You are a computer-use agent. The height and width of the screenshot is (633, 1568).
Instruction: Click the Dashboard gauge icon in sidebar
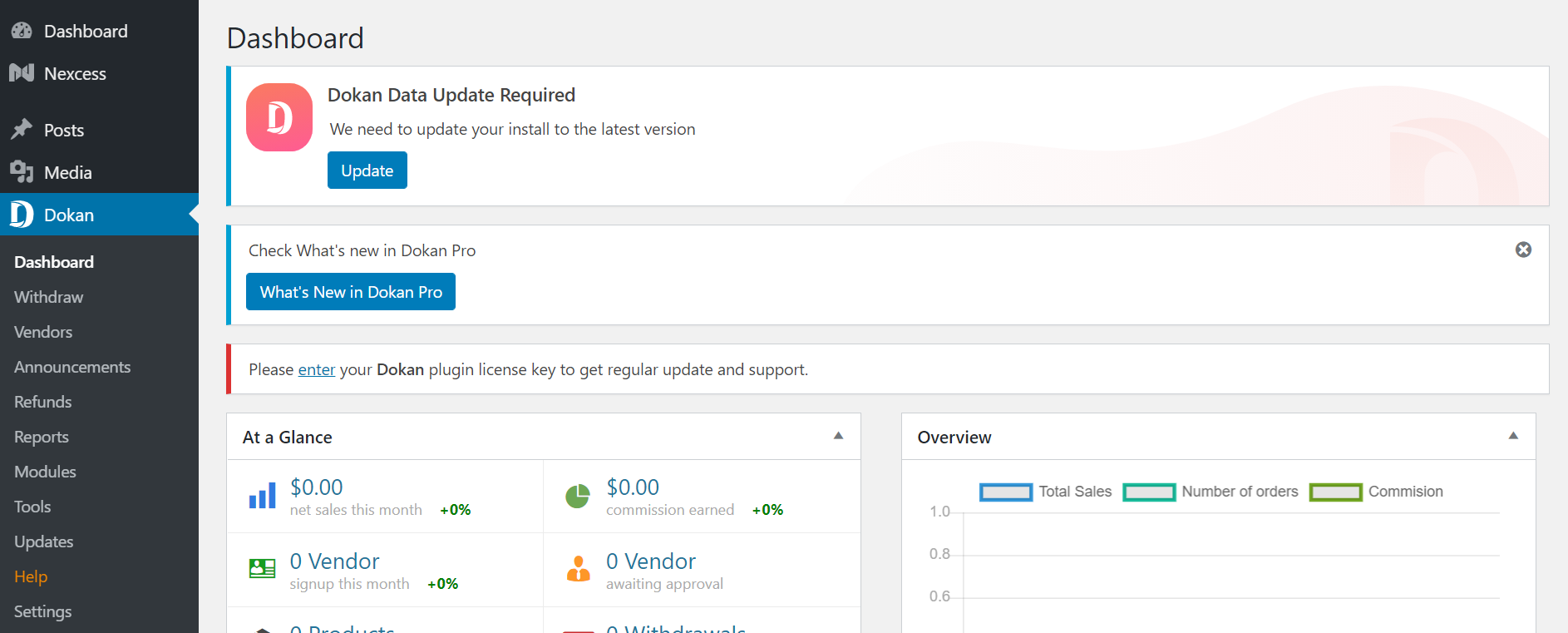[22, 31]
